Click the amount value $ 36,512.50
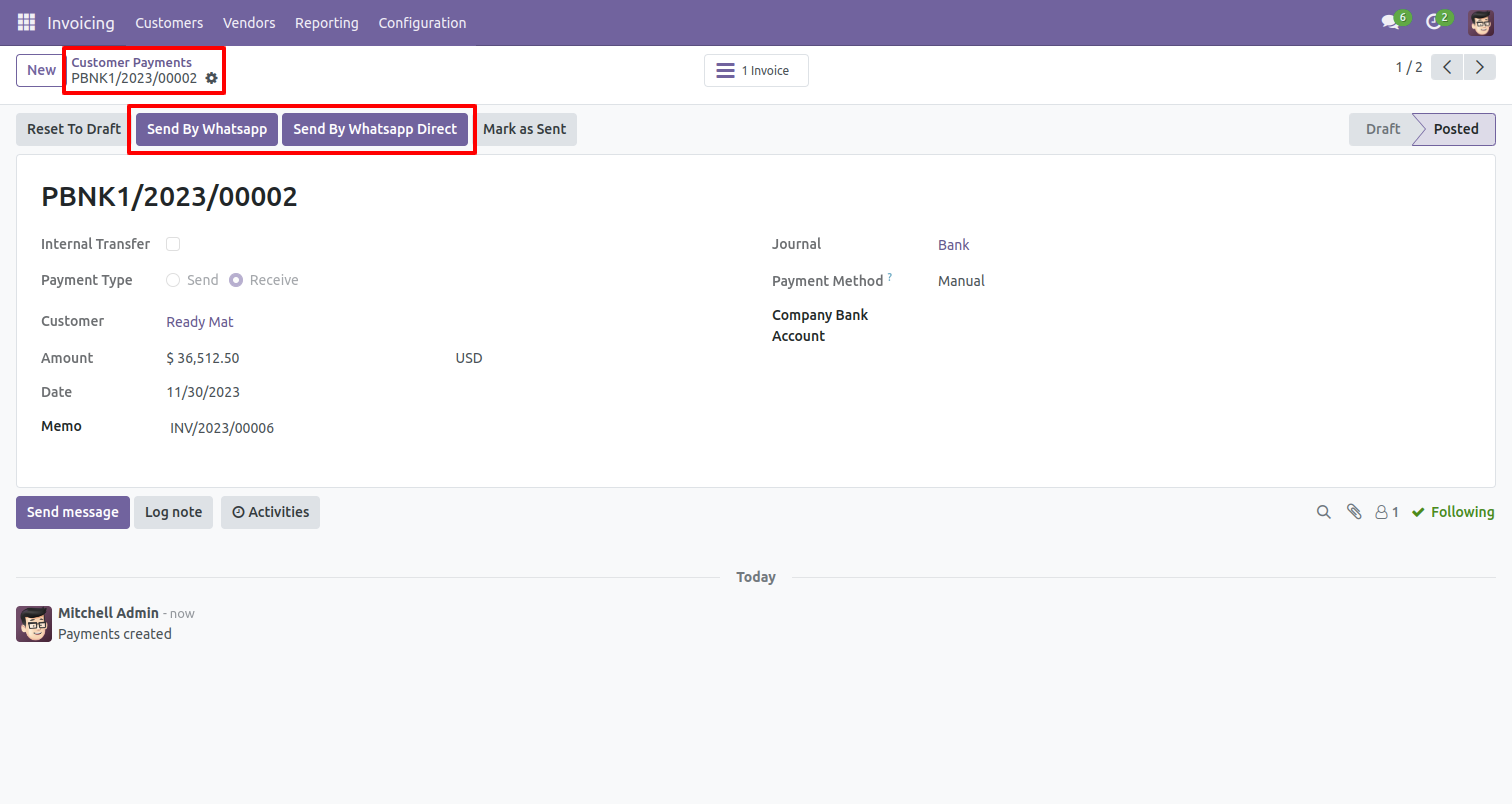 (203, 358)
